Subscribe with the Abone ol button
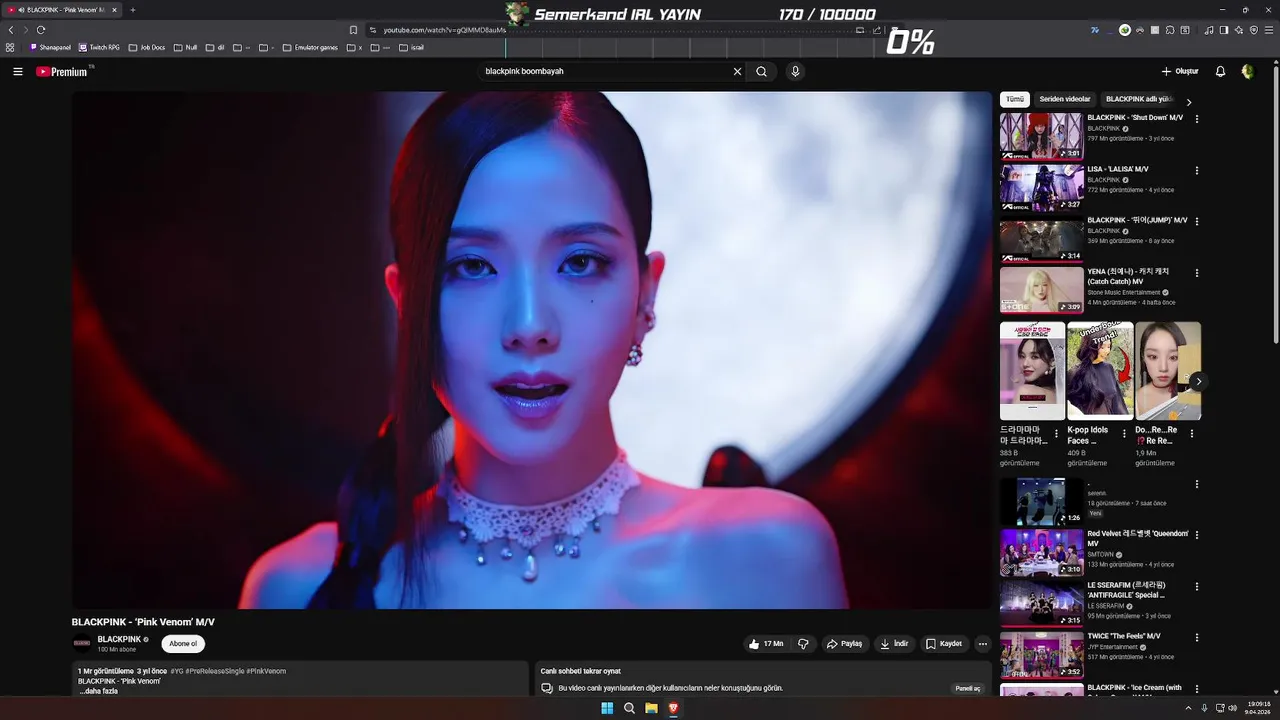This screenshot has height=720, width=1280. click(183, 644)
